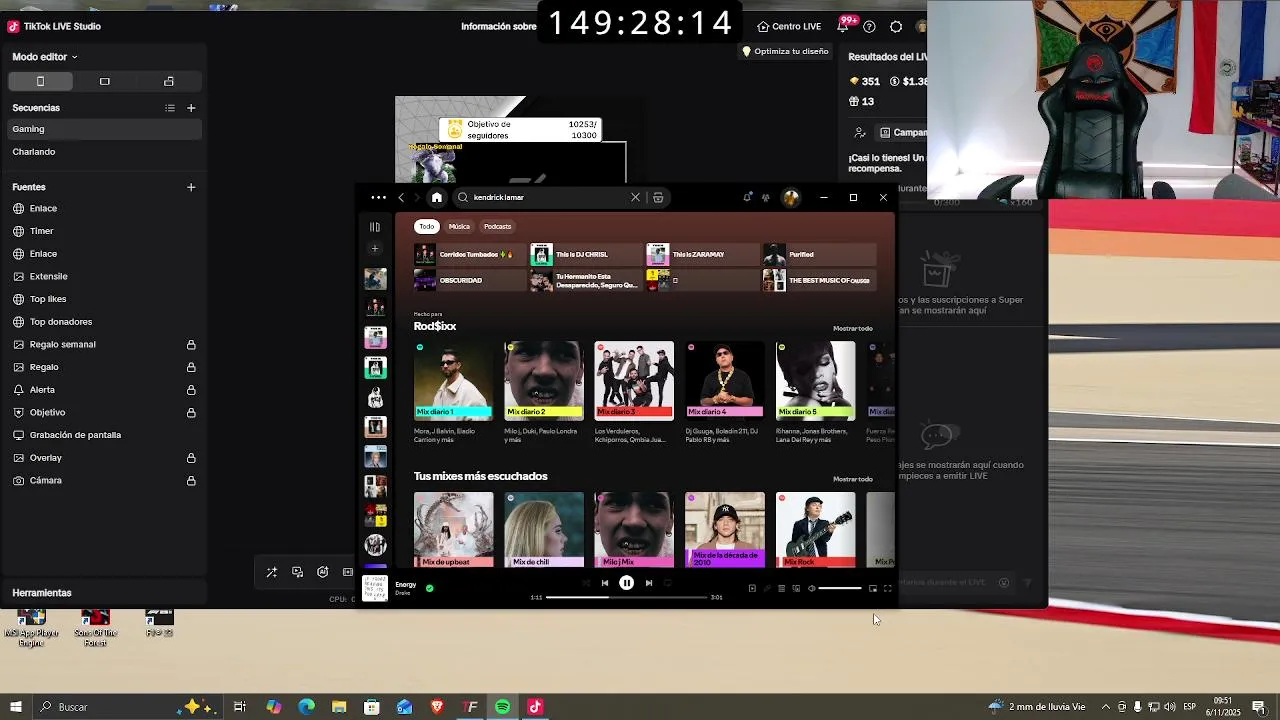Open the Mix Rock card
Viewport: 1280px width, 720px height.
[815, 529]
